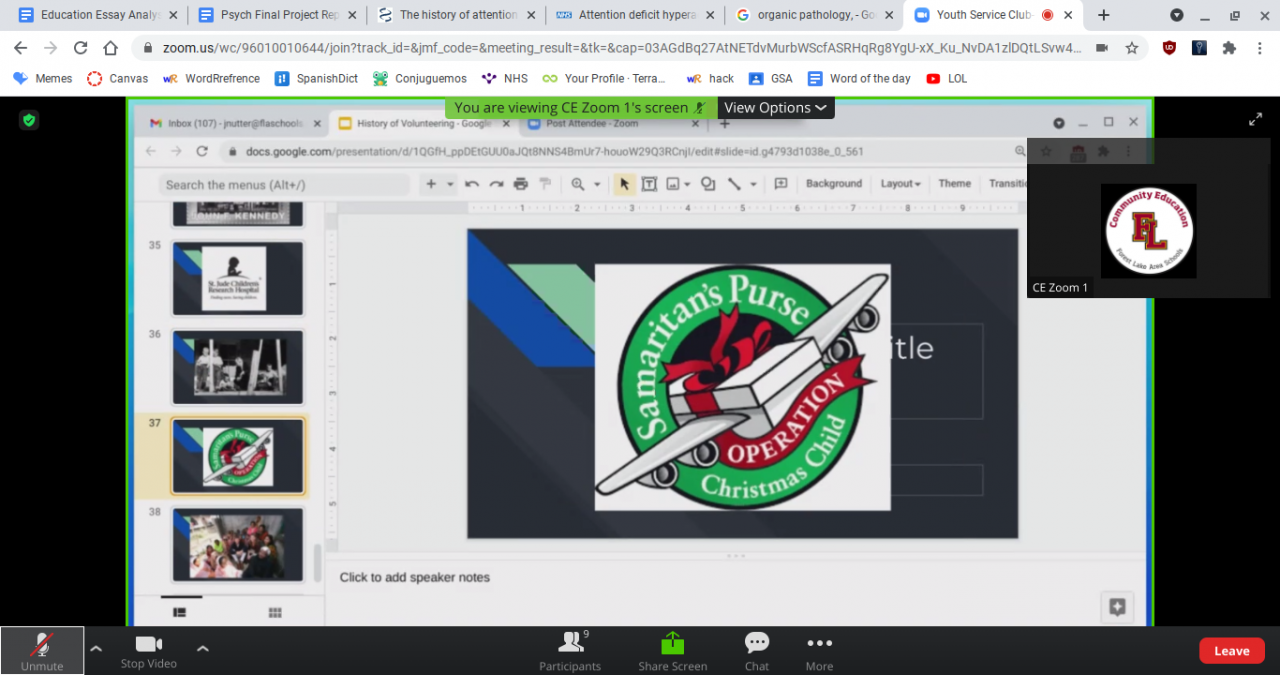Open the LOL YouTube bookmark
Screen dimensions: 1280x675
[947, 78]
